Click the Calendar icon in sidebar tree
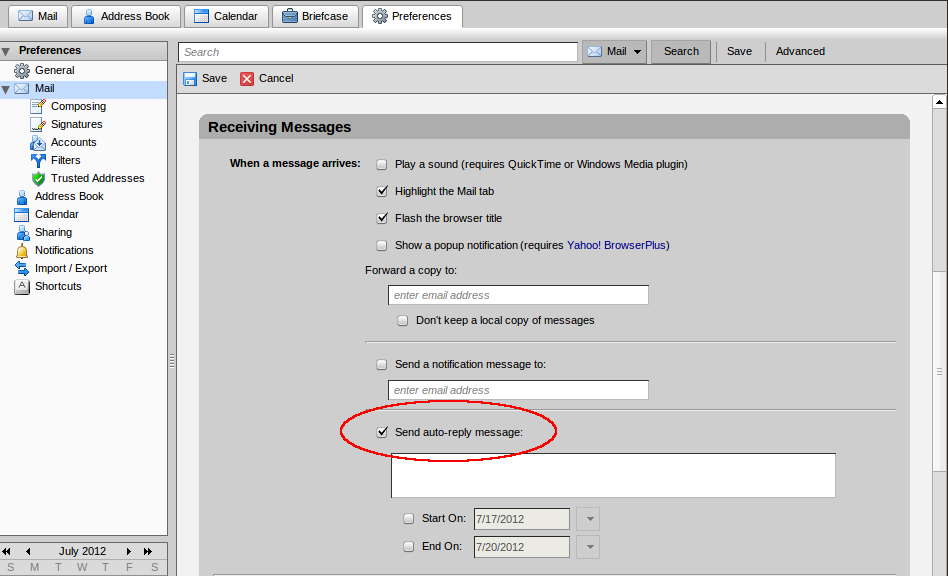Viewport: 948px width, 576px height. (22, 215)
